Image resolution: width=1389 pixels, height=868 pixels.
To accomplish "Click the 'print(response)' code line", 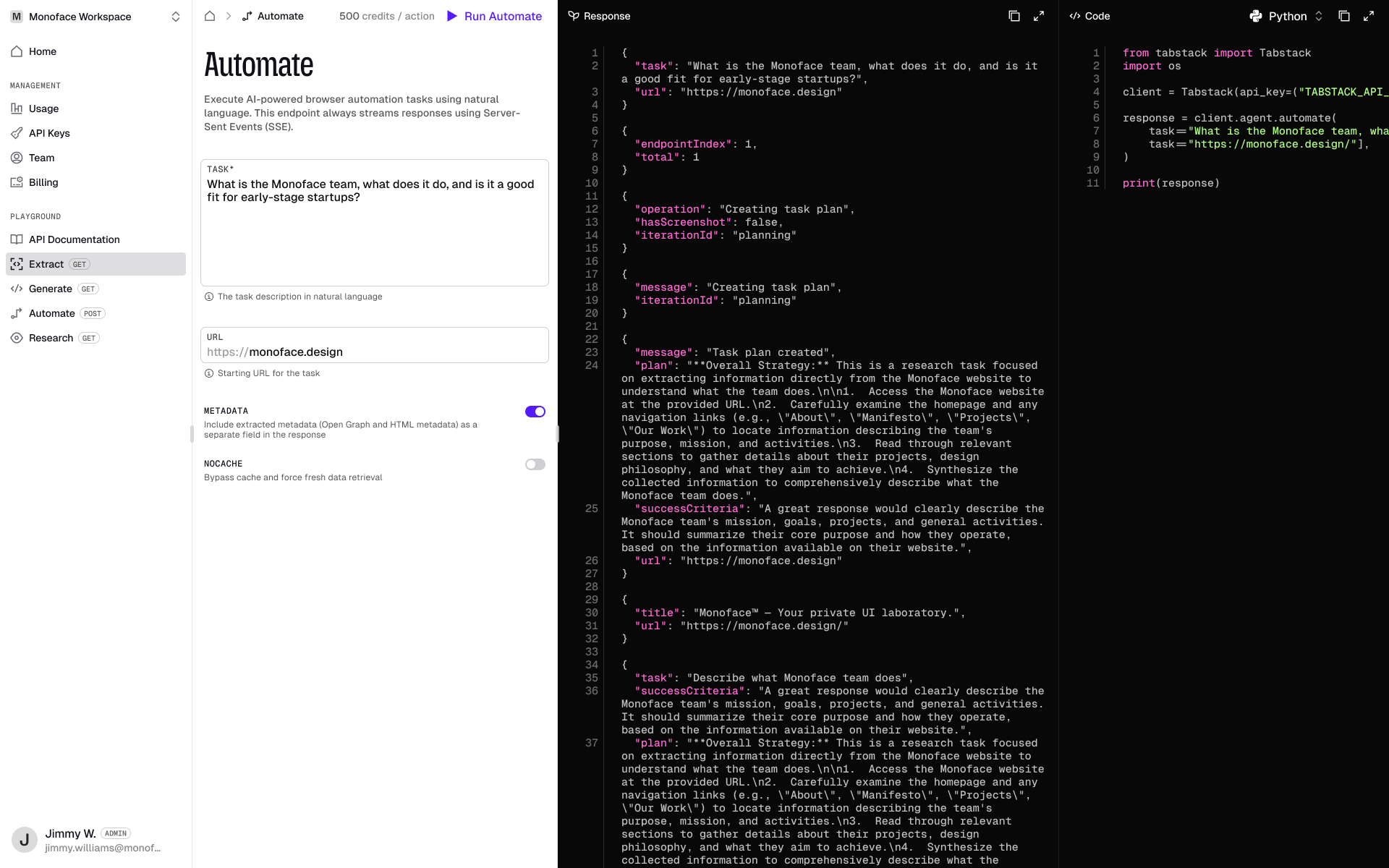I will 1171,183.
